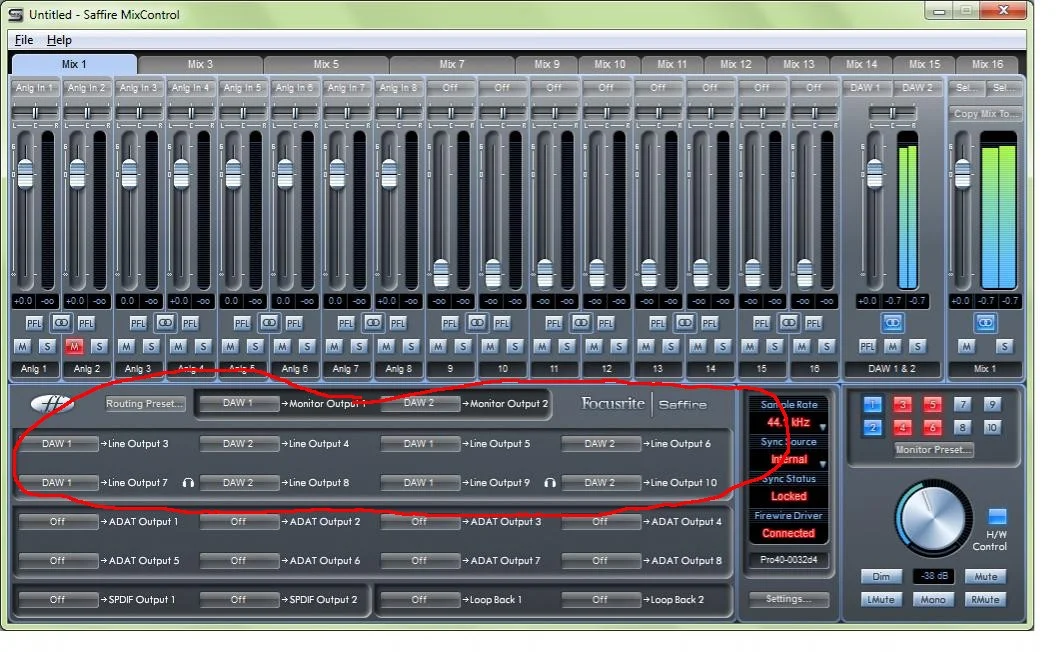The height and width of the screenshot is (652, 1060).
Task: Toggle monitor output button 7
Action: pos(963,404)
